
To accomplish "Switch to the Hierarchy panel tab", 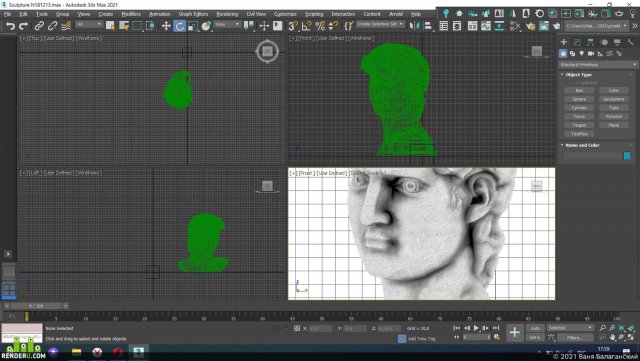I will coord(590,42).
